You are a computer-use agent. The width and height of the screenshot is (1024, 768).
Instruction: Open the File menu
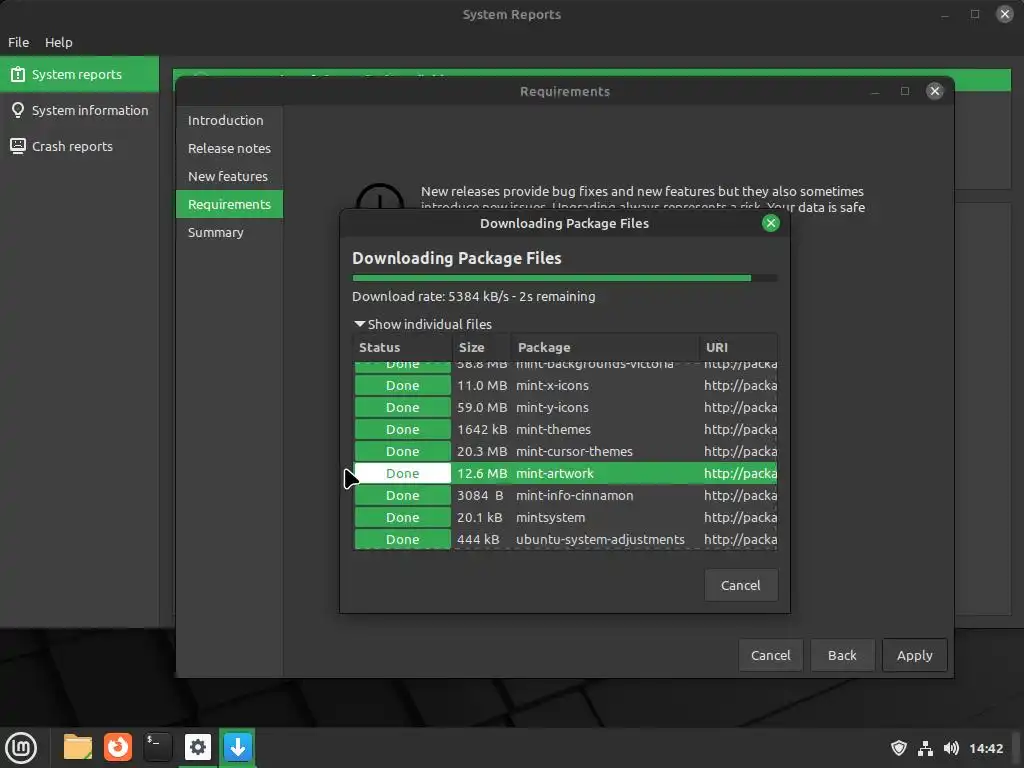click(18, 42)
